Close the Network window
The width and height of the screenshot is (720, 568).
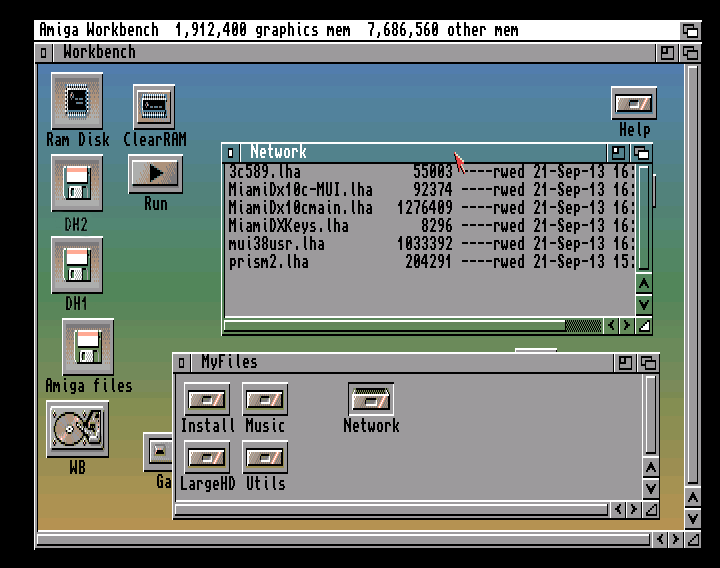[231, 152]
